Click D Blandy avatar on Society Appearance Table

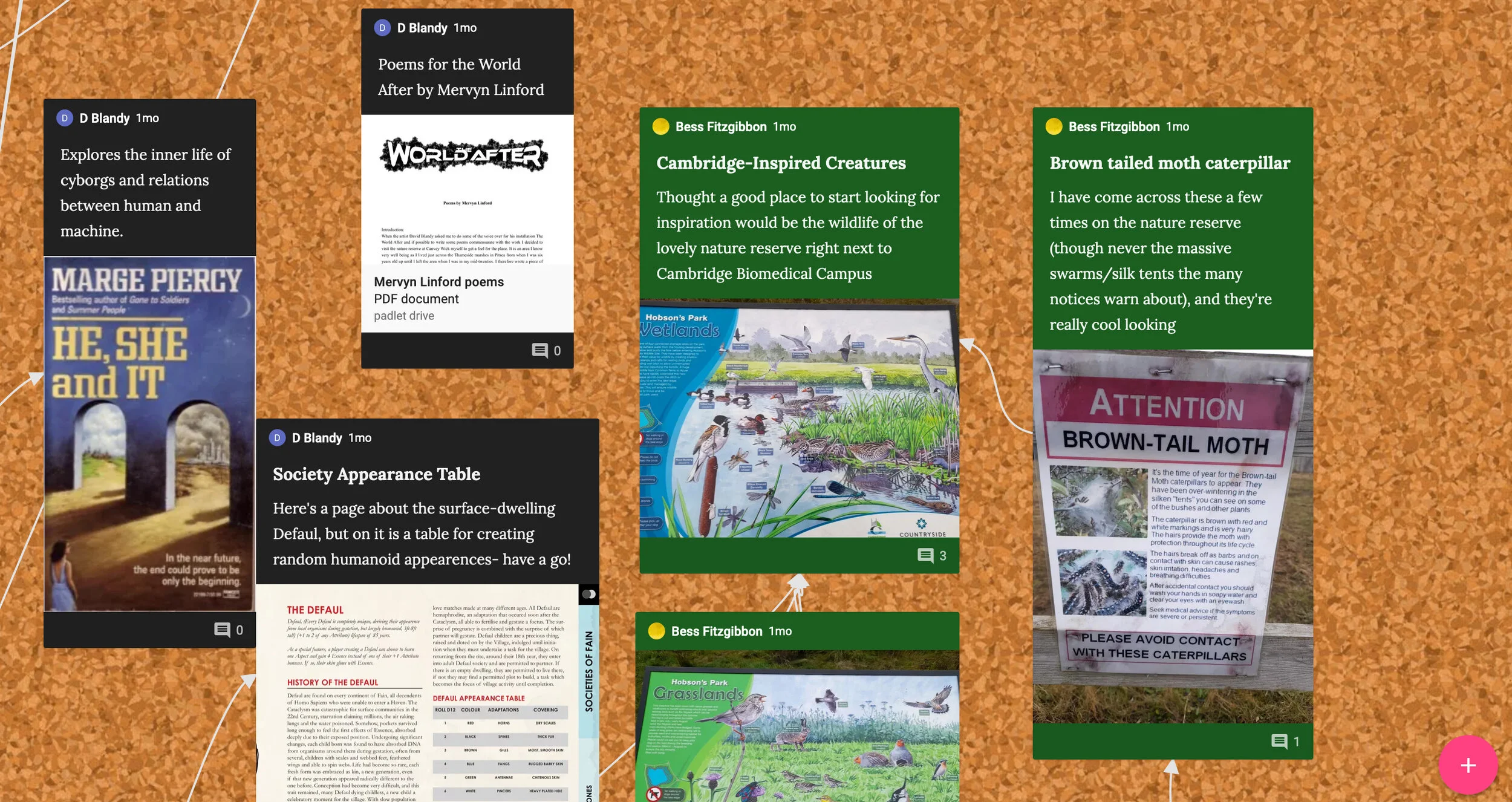pos(277,438)
